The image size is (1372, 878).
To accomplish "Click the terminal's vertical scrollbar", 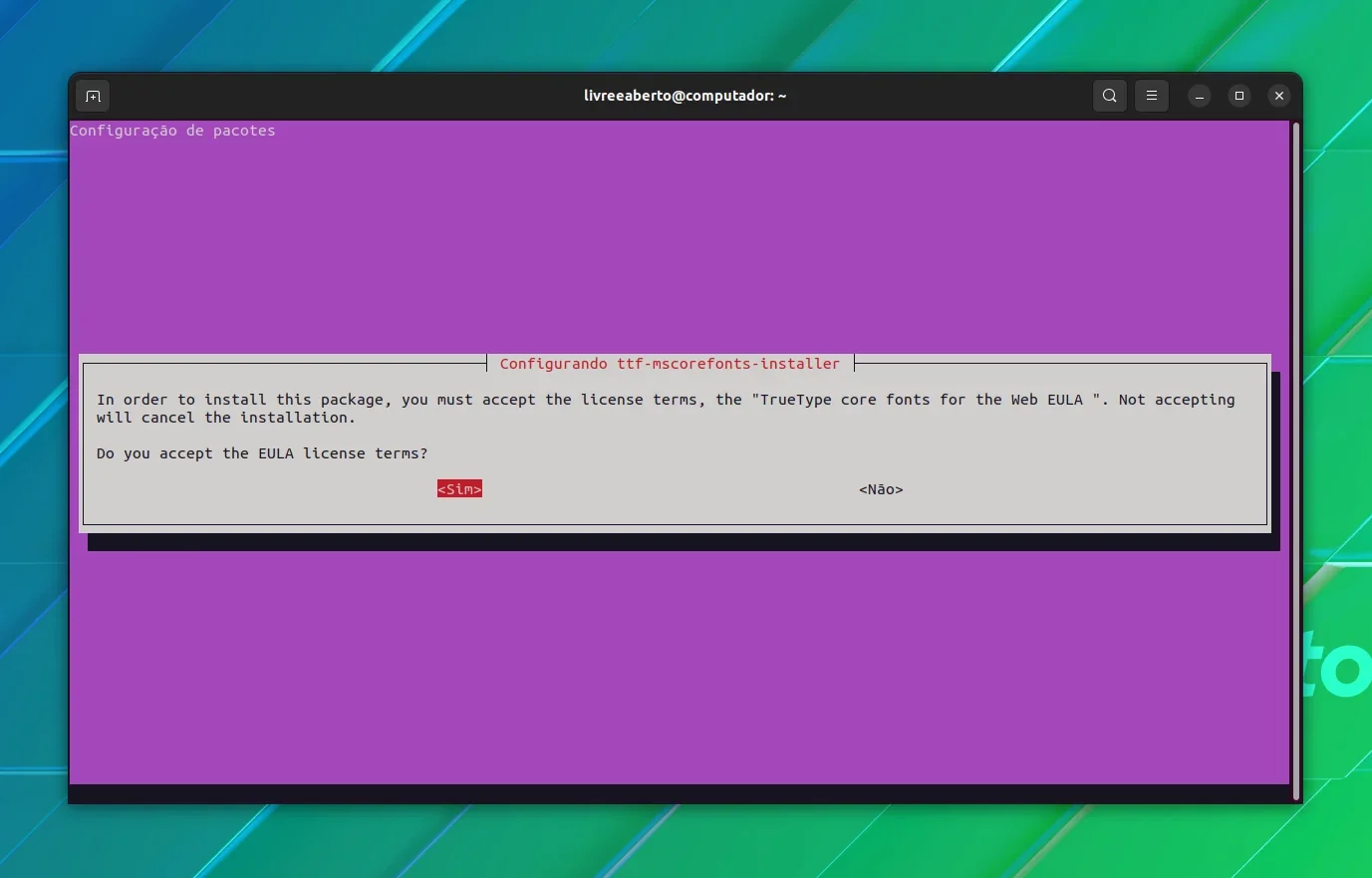I will pos(1296,460).
